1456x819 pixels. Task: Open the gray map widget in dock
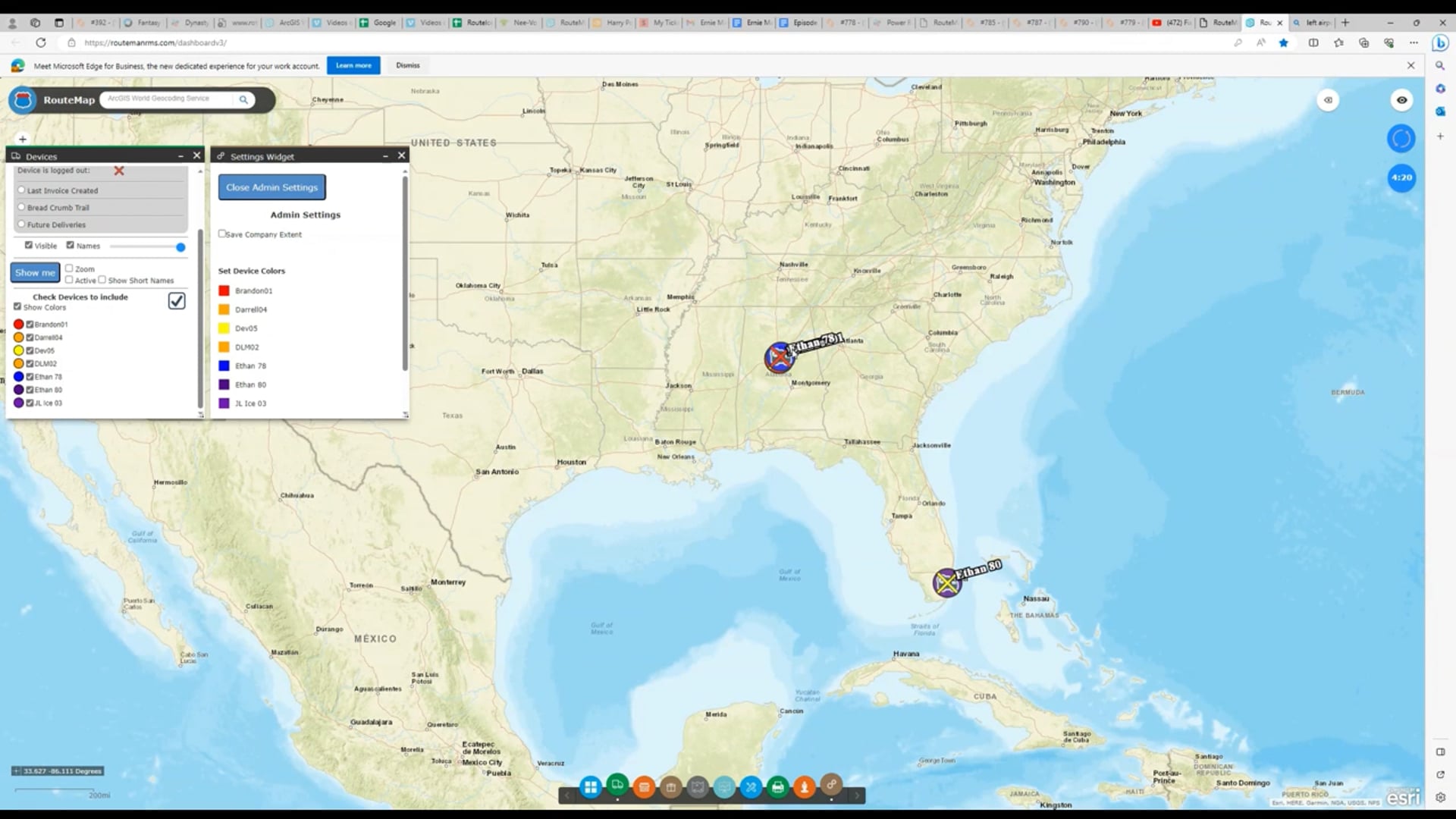click(x=698, y=787)
